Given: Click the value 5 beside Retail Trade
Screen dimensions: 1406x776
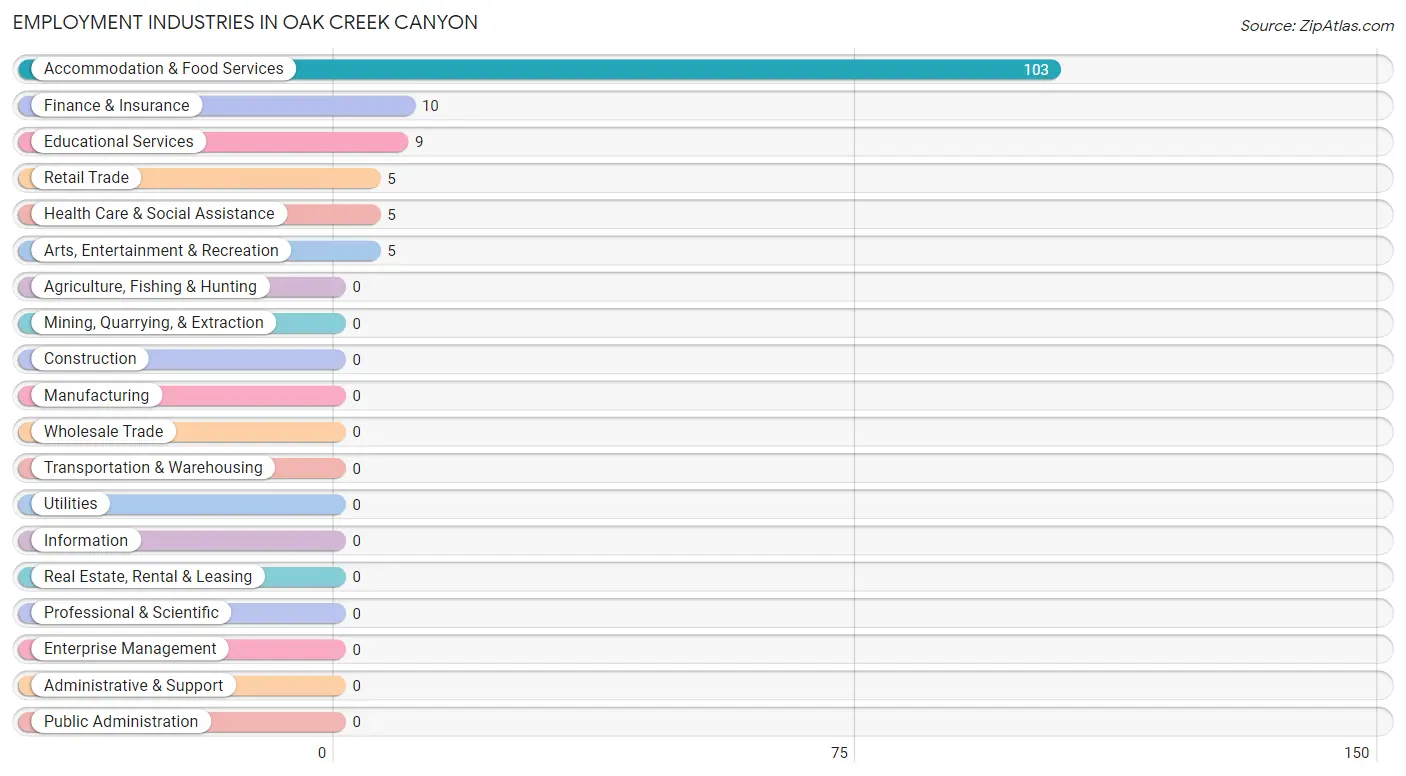Looking at the screenshot, I should tap(392, 179).
